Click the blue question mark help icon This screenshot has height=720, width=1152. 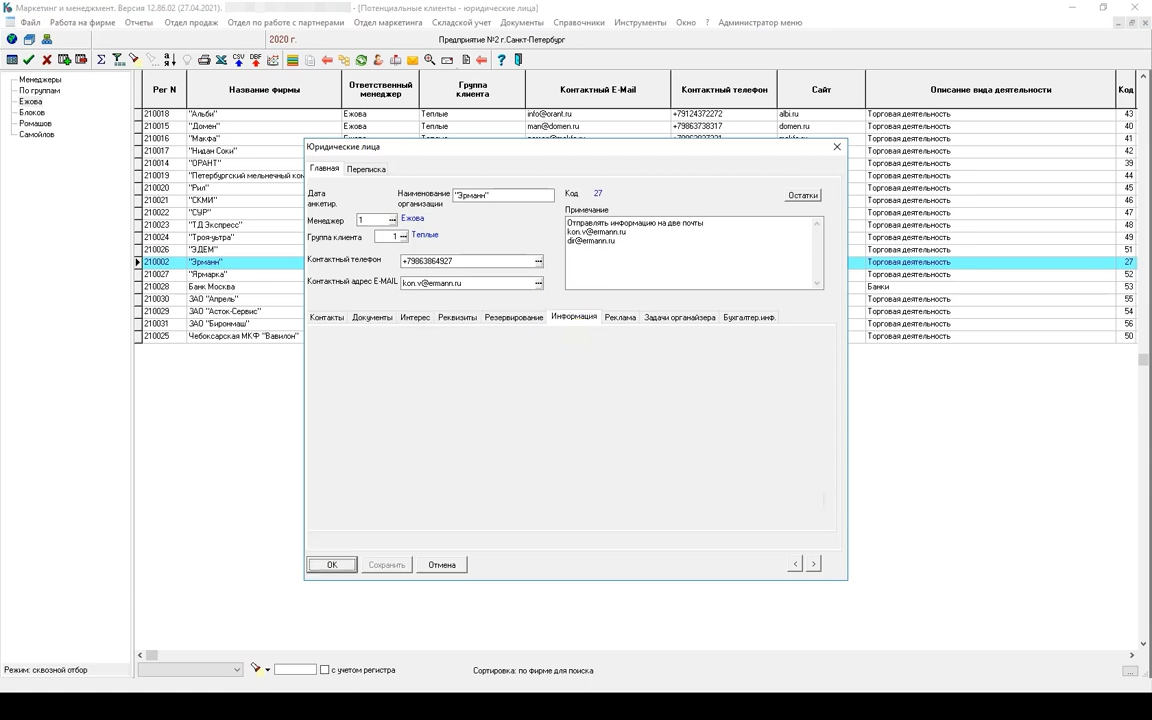501,60
